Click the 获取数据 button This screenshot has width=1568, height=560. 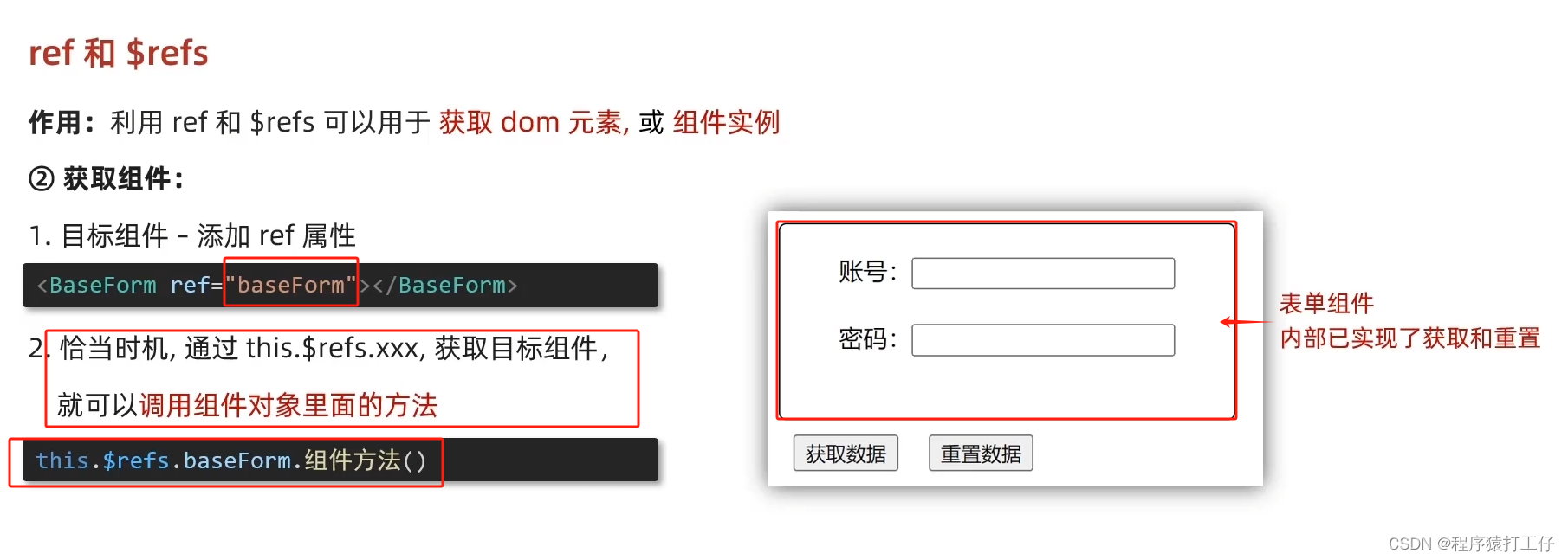(x=846, y=454)
